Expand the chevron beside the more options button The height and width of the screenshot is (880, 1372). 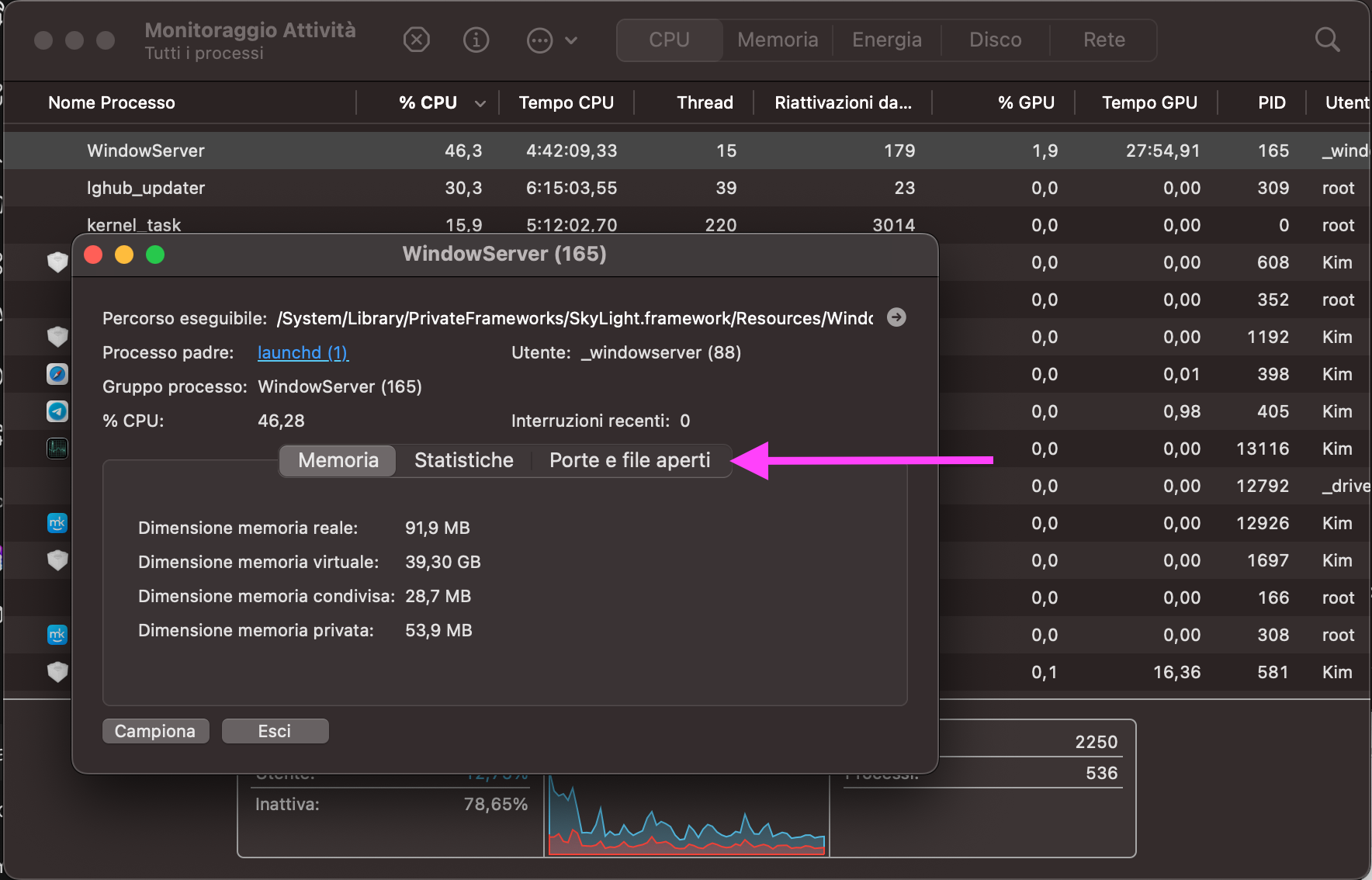(x=571, y=40)
